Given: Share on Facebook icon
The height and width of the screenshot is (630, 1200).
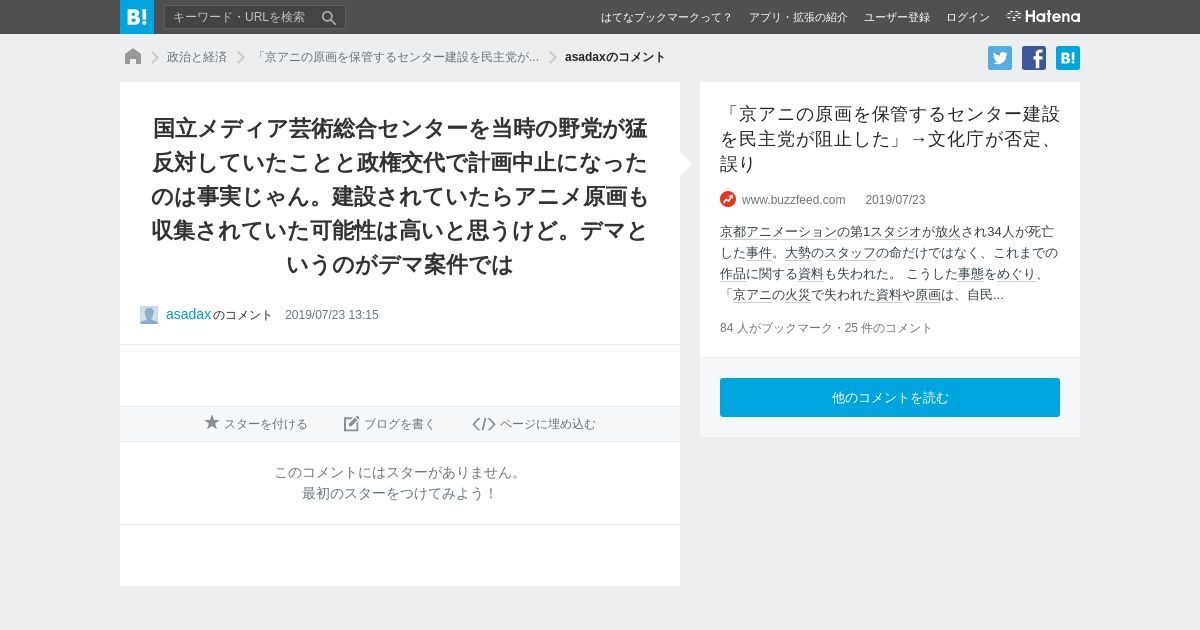Looking at the screenshot, I should [x=1034, y=58].
